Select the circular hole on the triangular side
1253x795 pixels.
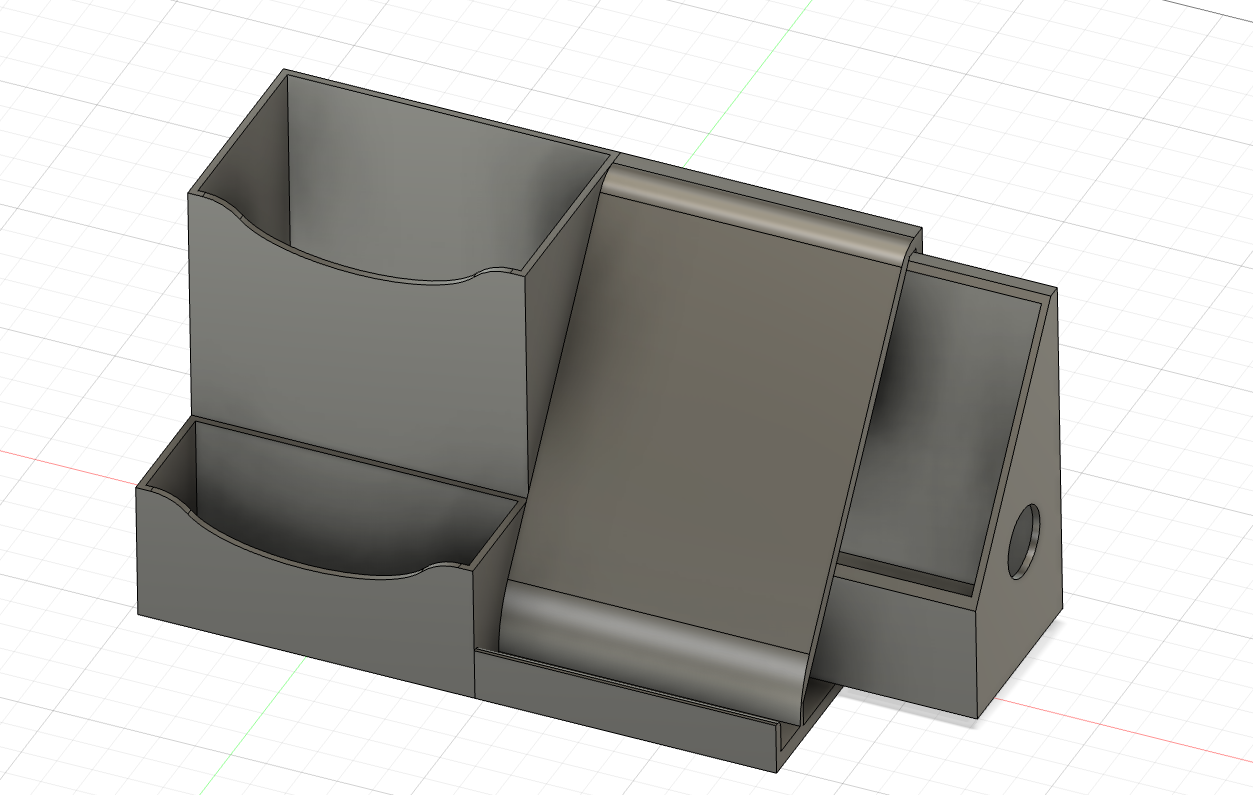click(x=1022, y=540)
